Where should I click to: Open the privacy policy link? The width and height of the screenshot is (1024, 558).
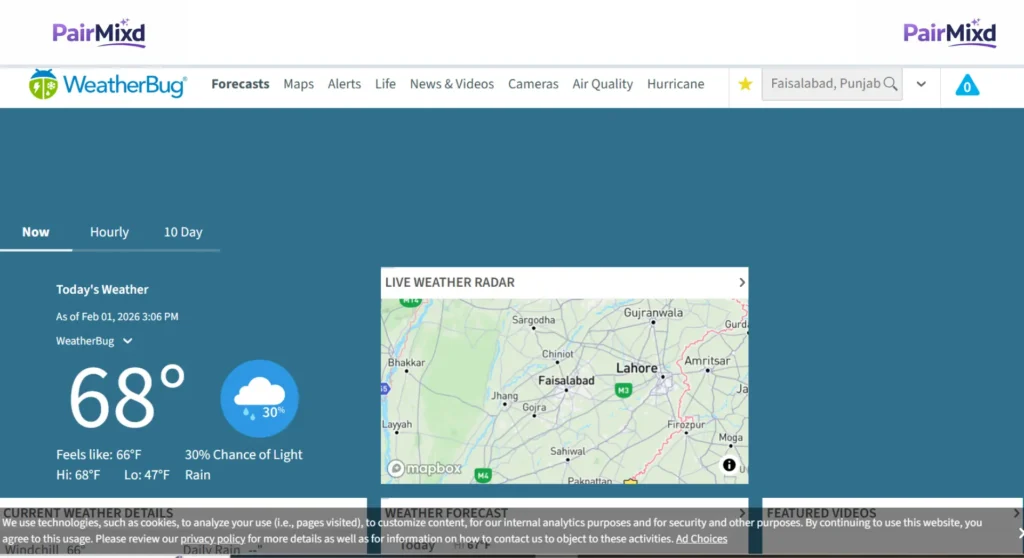212,539
